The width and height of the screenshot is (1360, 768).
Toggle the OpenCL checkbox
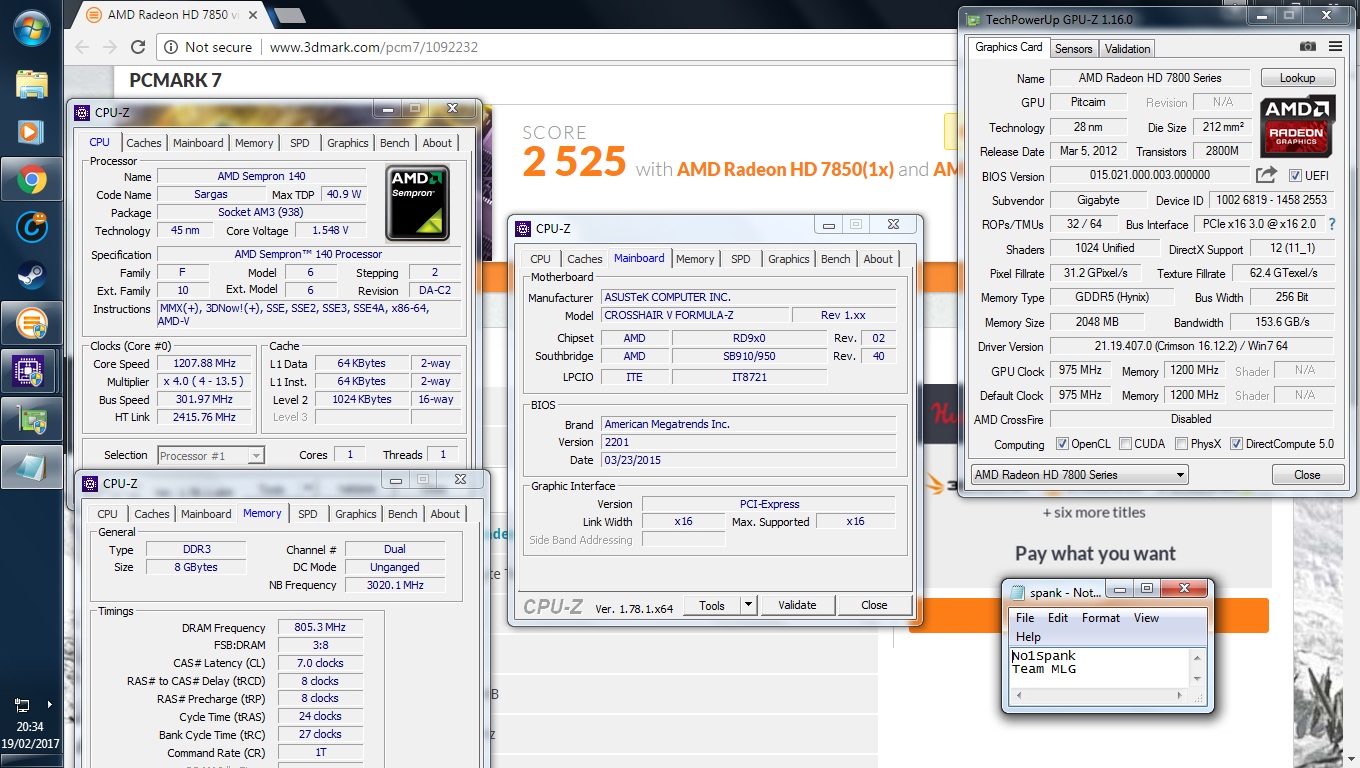[1062, 444]
